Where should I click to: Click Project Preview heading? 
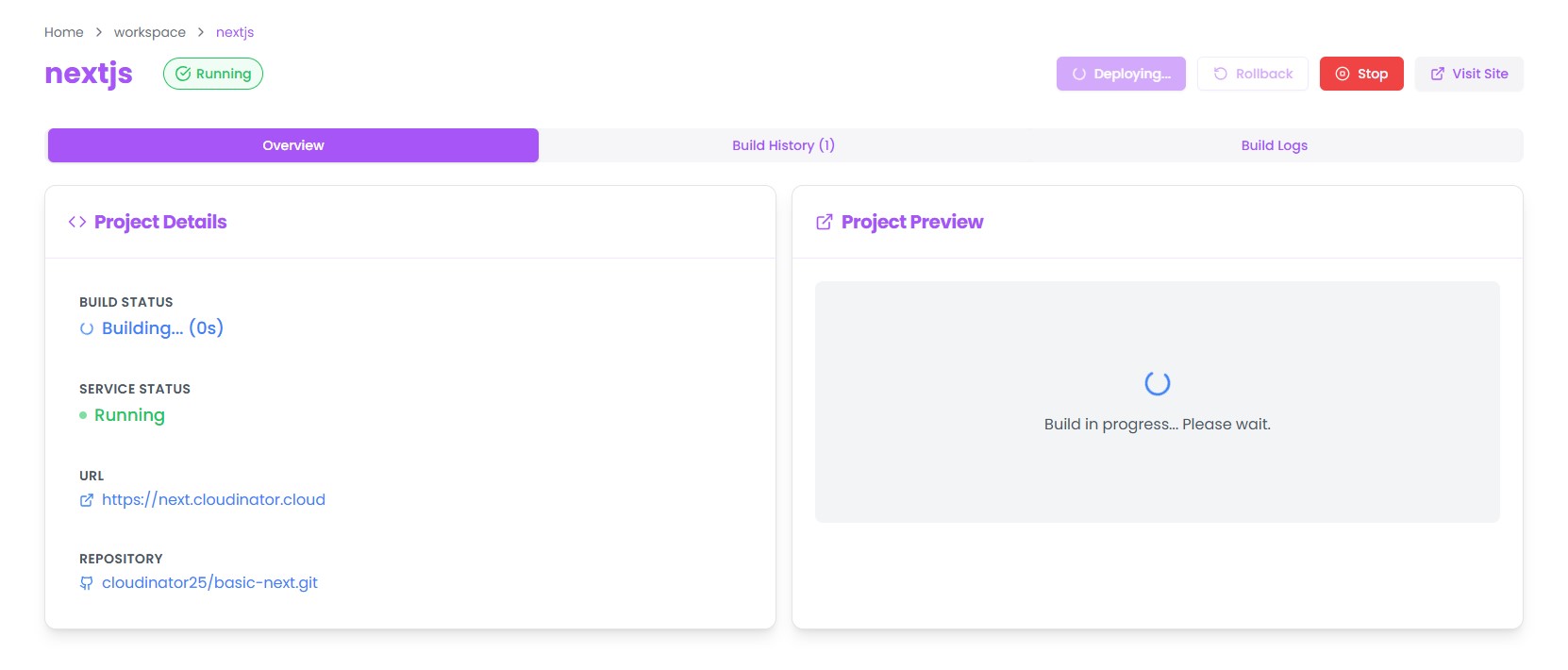click(x=912, y=222)
